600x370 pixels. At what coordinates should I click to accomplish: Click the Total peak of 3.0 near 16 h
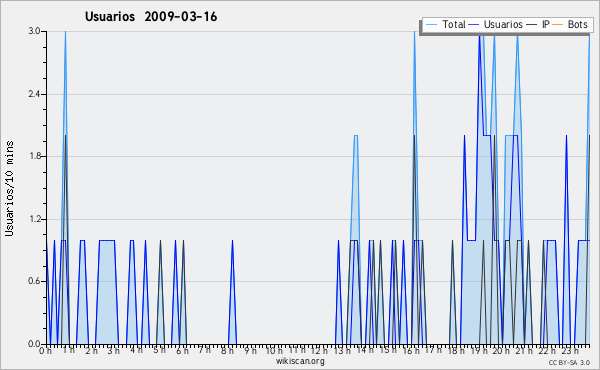pyautogui.click(x=414, y=32)
